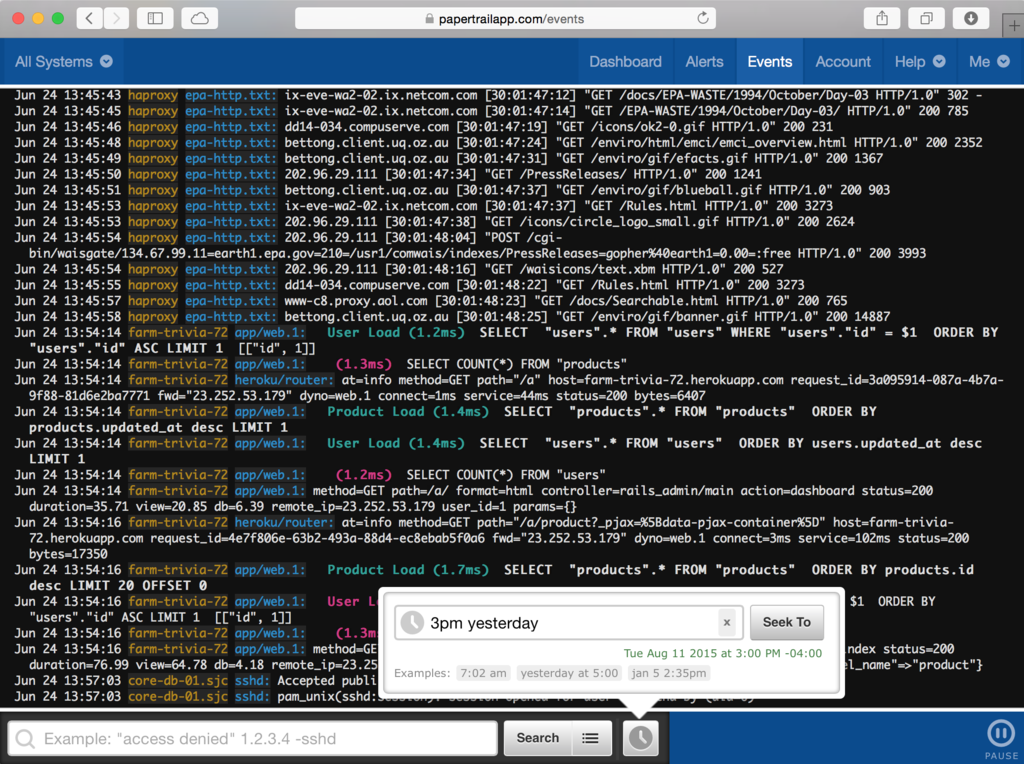Image resolution: width=1024 pixels, height=764 pixels.
Task: Click the Seek To button
Action: [786, 622]
